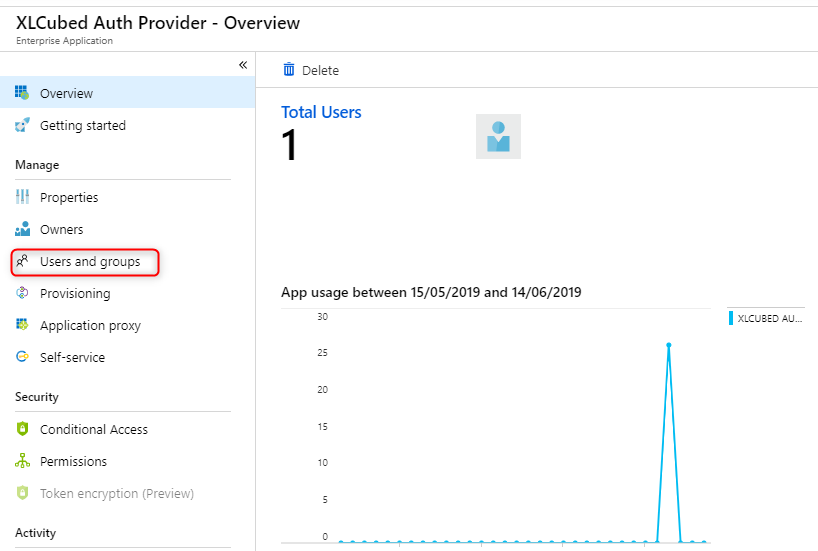Viewport: 818px width, 551px height.
Task: Click the Overview grid icon in sidebar
Action: coord(22,93)
